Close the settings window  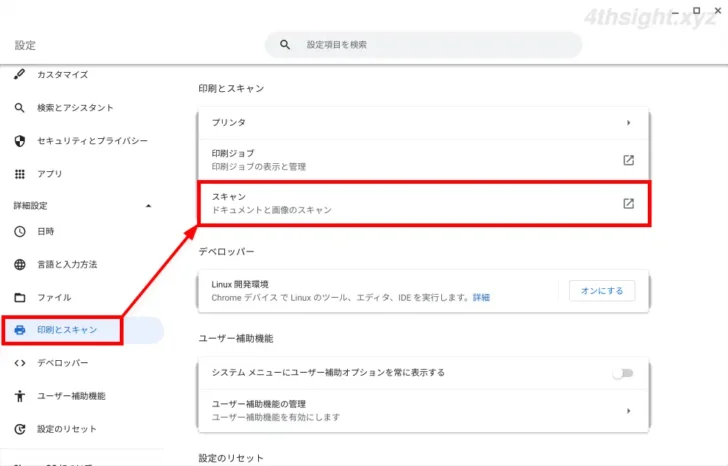pyautogui.click(x=718, y=10)
